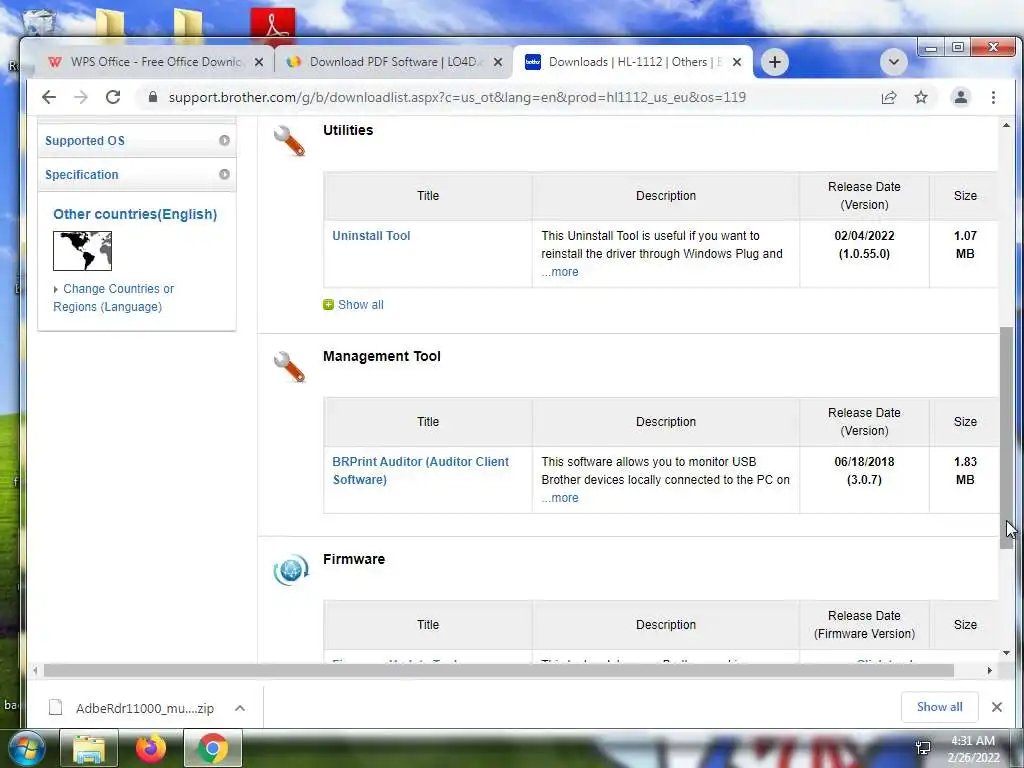Click the green plus Show all icon

[x=328, y=305]
